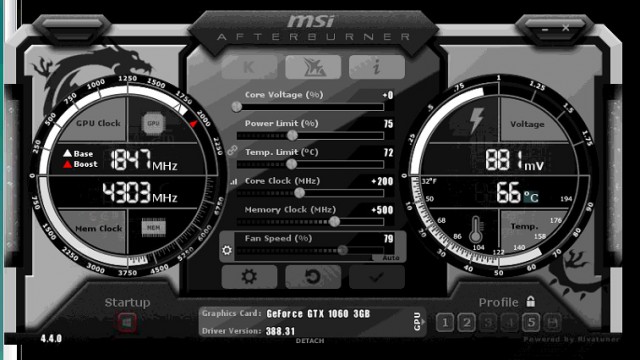Click the Power Limit value 75

point(389,124)
